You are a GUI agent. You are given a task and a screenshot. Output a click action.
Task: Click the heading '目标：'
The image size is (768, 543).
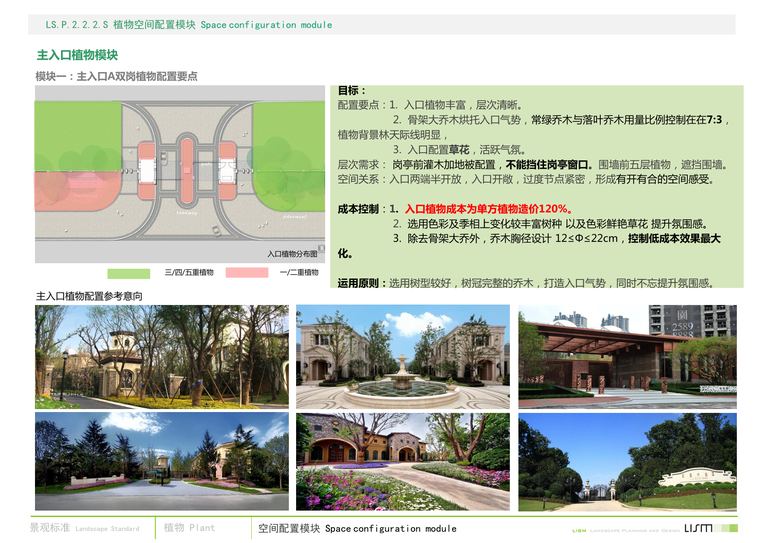point(352,91)
